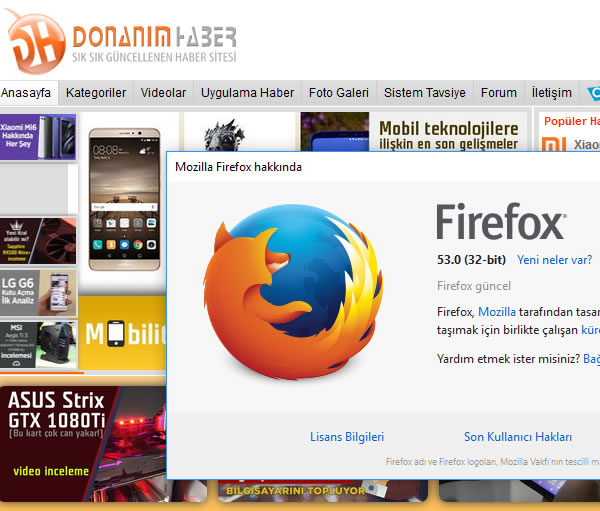
Task: Open the LG G6 Kutu Açma thumbnail
Action: click(38, 293)
